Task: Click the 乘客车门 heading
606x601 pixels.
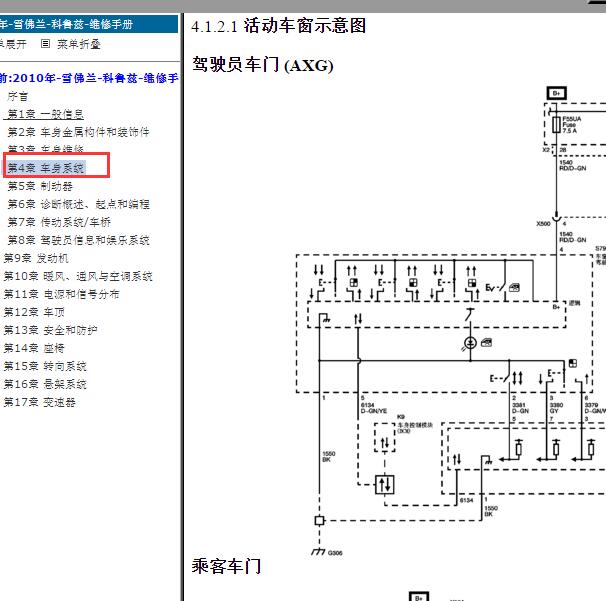Action: (x=226, y=566)
